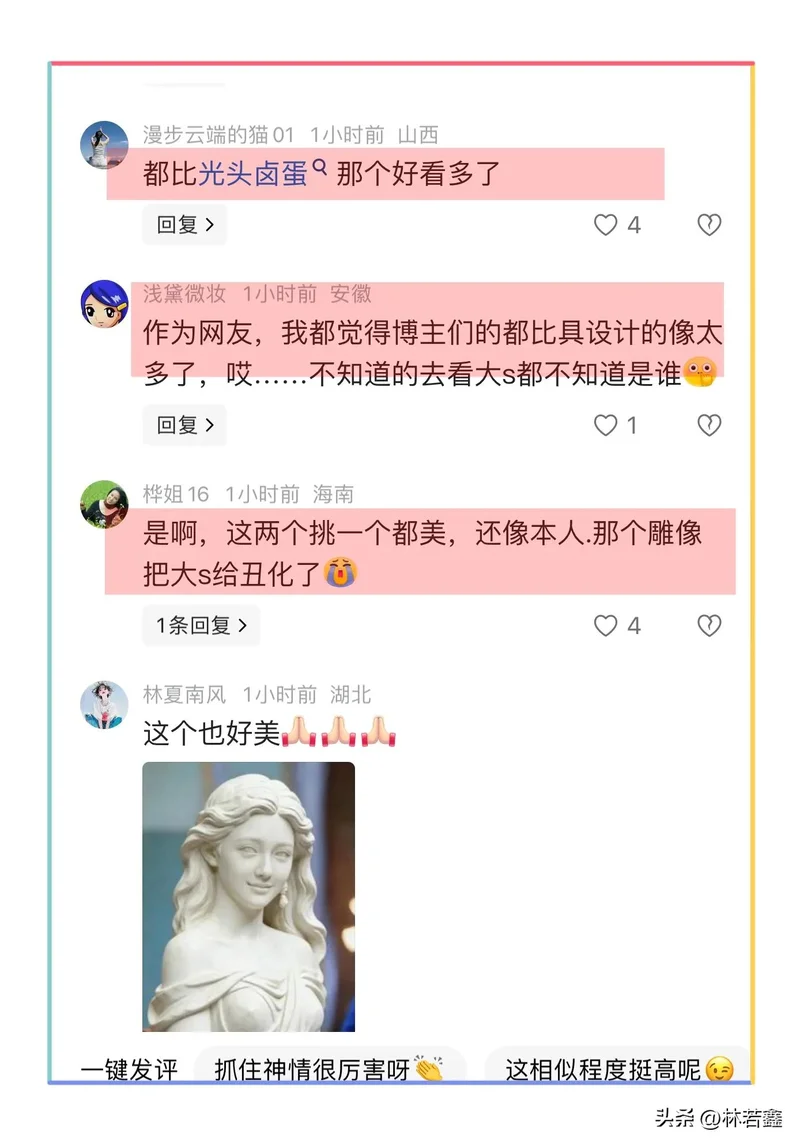
Task: Dislike 漫步云端的猫01 comment with broken heart
Action: point(709,224)
